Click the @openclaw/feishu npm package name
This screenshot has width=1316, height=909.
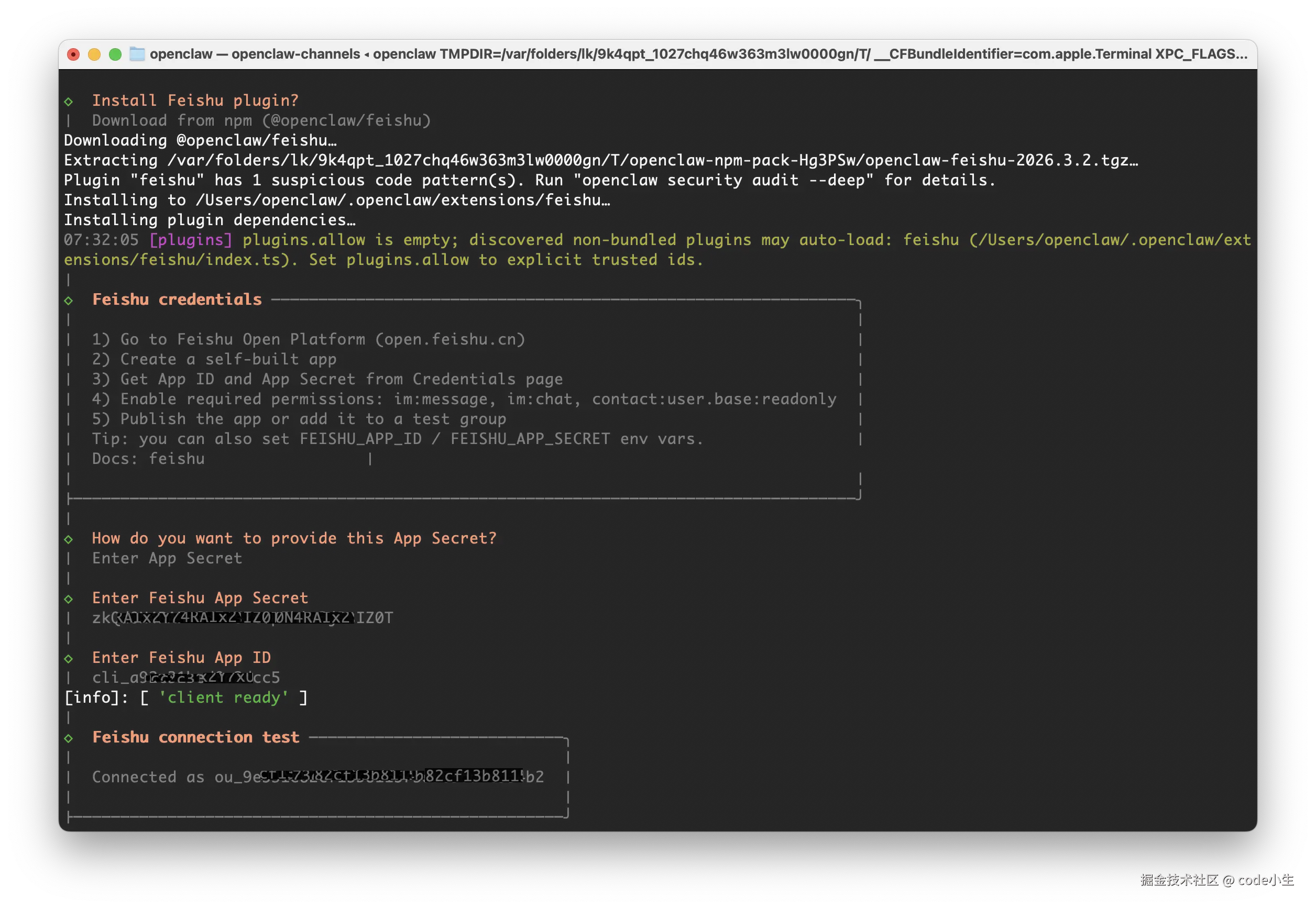(x=346, y=120)
